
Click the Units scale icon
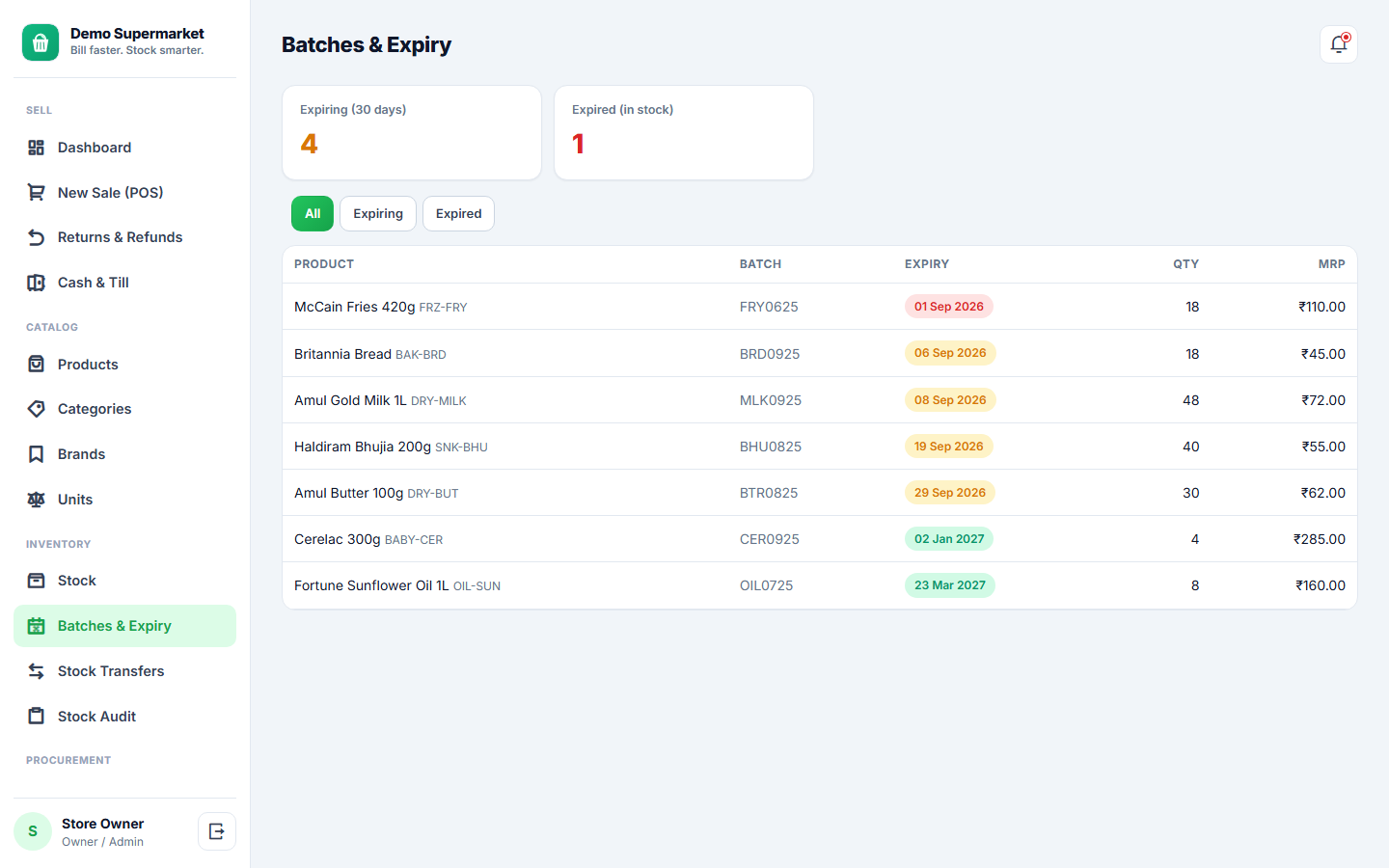[x=37, y=500]
